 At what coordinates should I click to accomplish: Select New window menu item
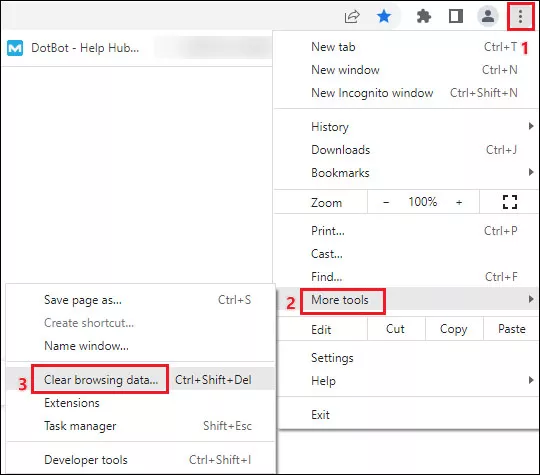406,70
